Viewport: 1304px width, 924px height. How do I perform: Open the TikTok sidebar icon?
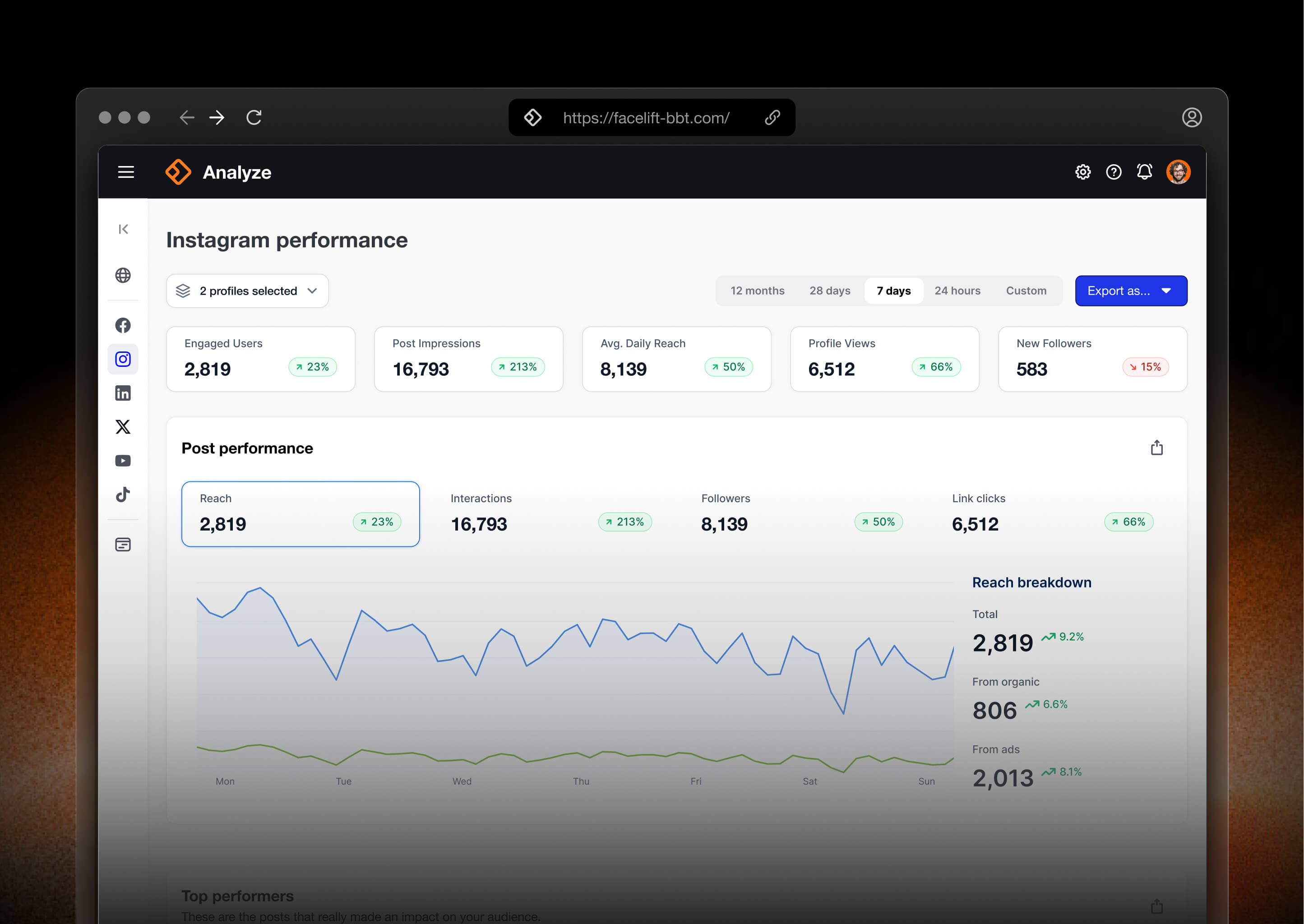123,494
